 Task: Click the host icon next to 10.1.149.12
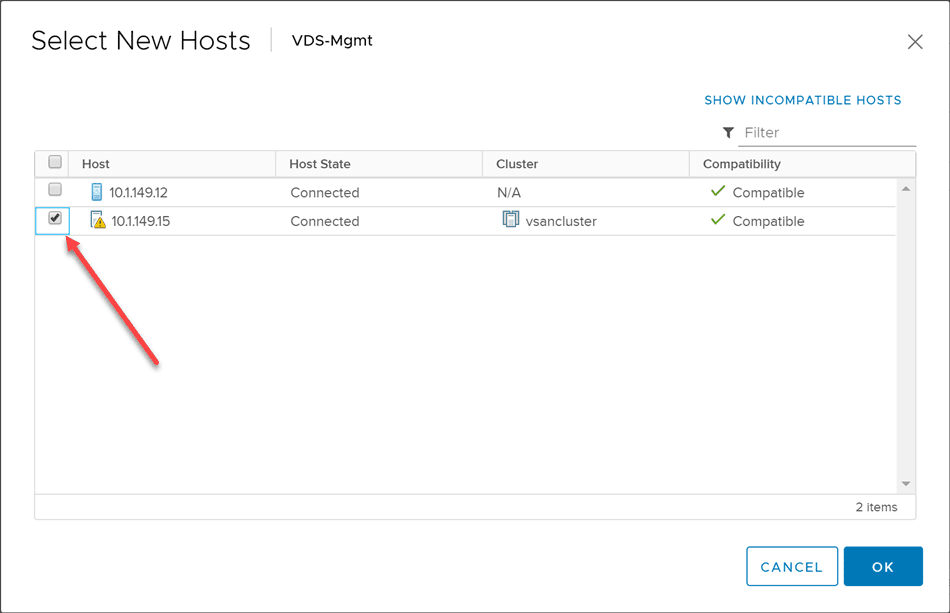pos(97,192)
